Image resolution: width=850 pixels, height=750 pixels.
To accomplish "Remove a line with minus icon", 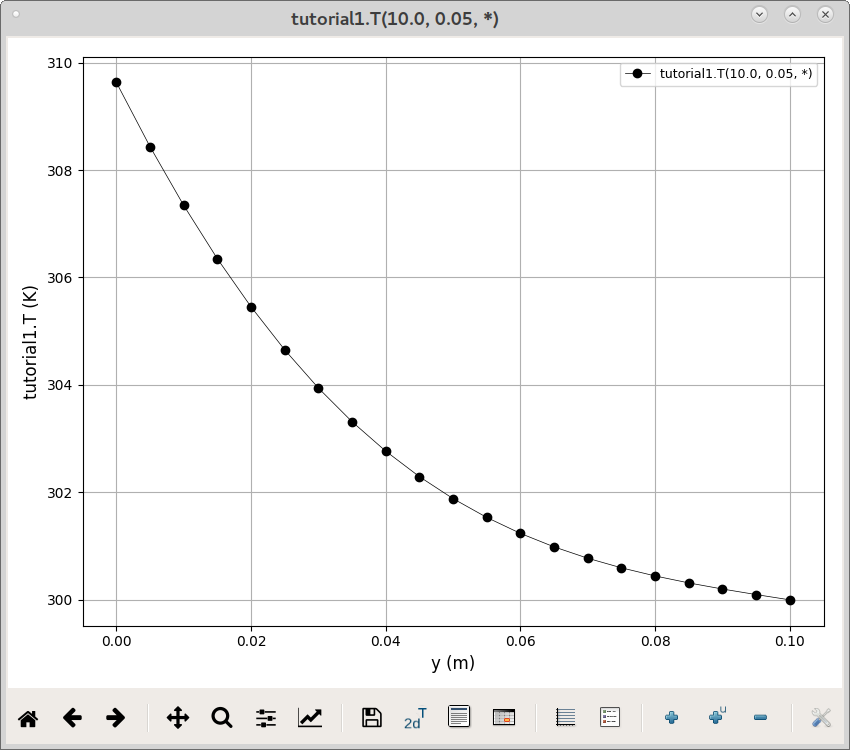I will (760, 718).
